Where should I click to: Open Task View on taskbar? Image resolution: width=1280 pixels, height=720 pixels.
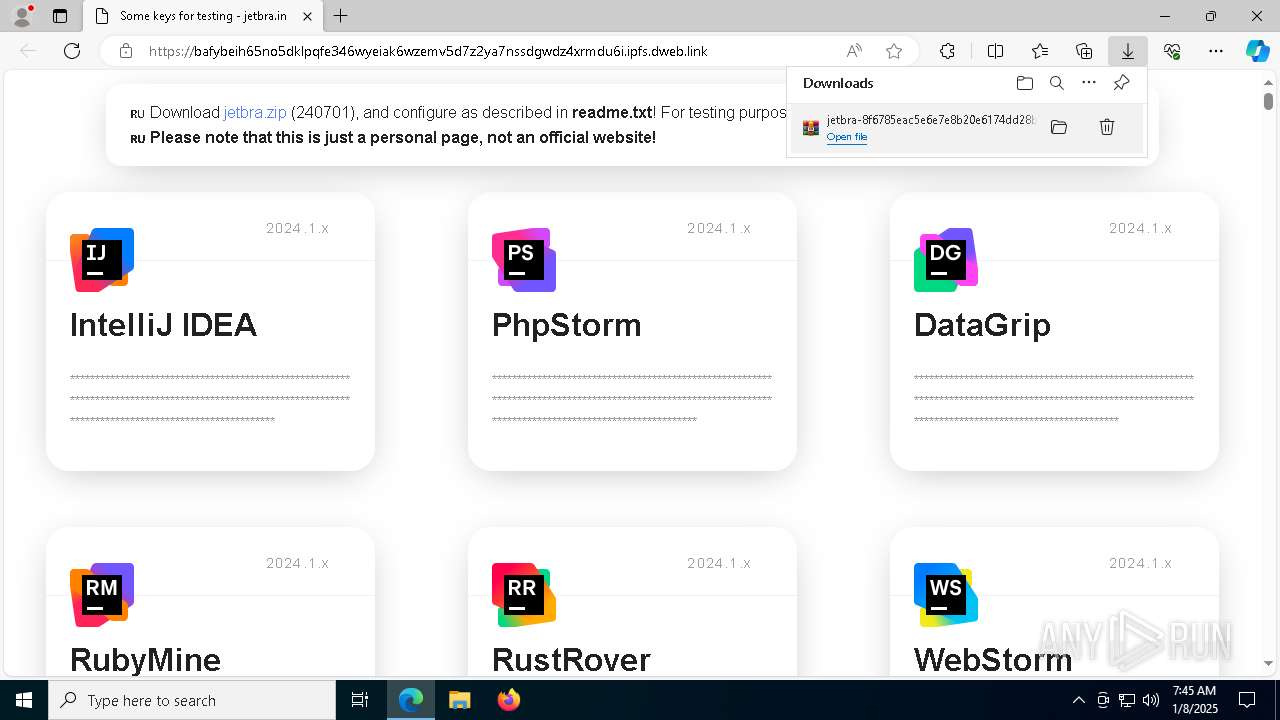(x=360, y=700)
